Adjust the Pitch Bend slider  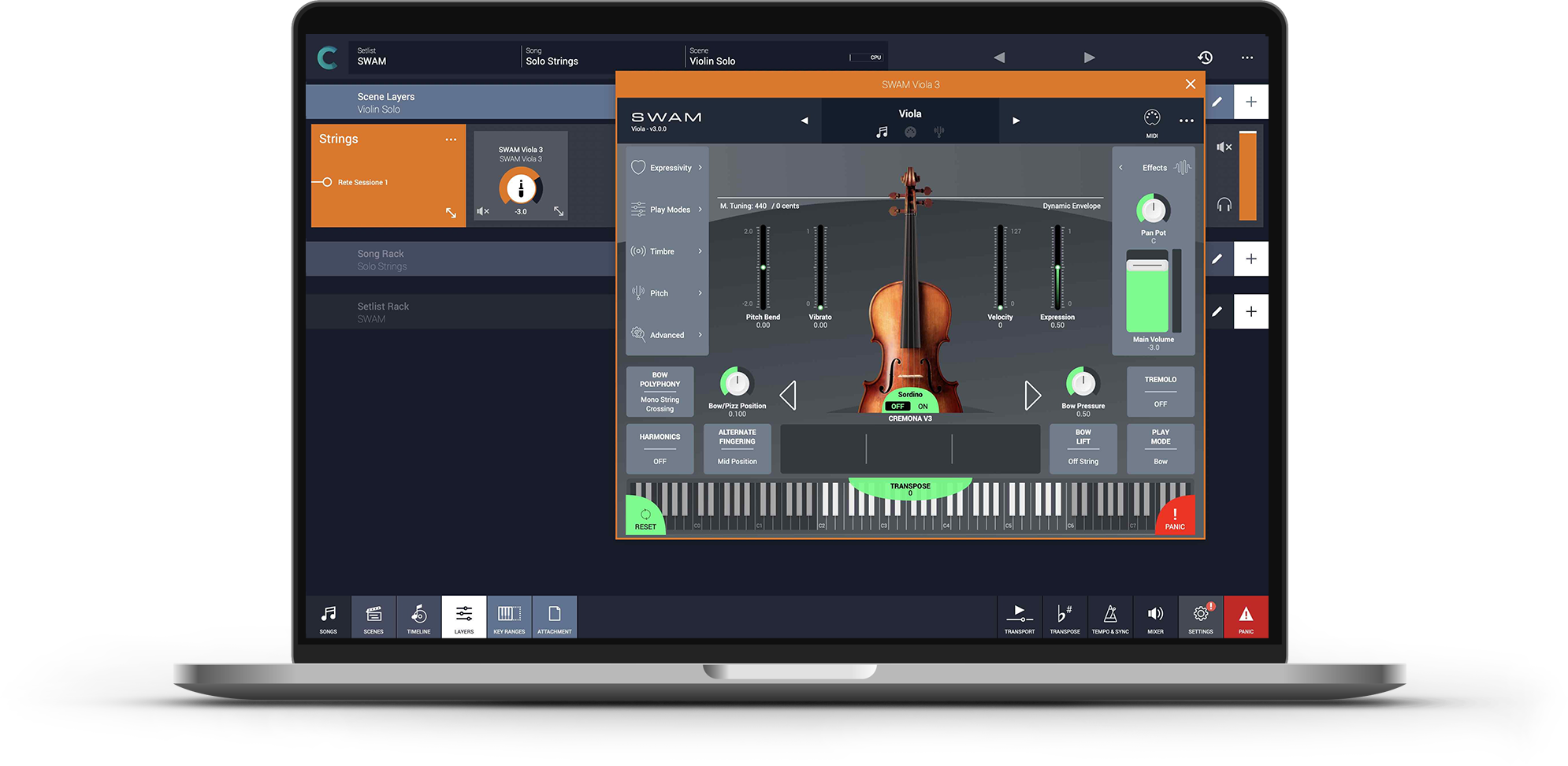(763, 268)
